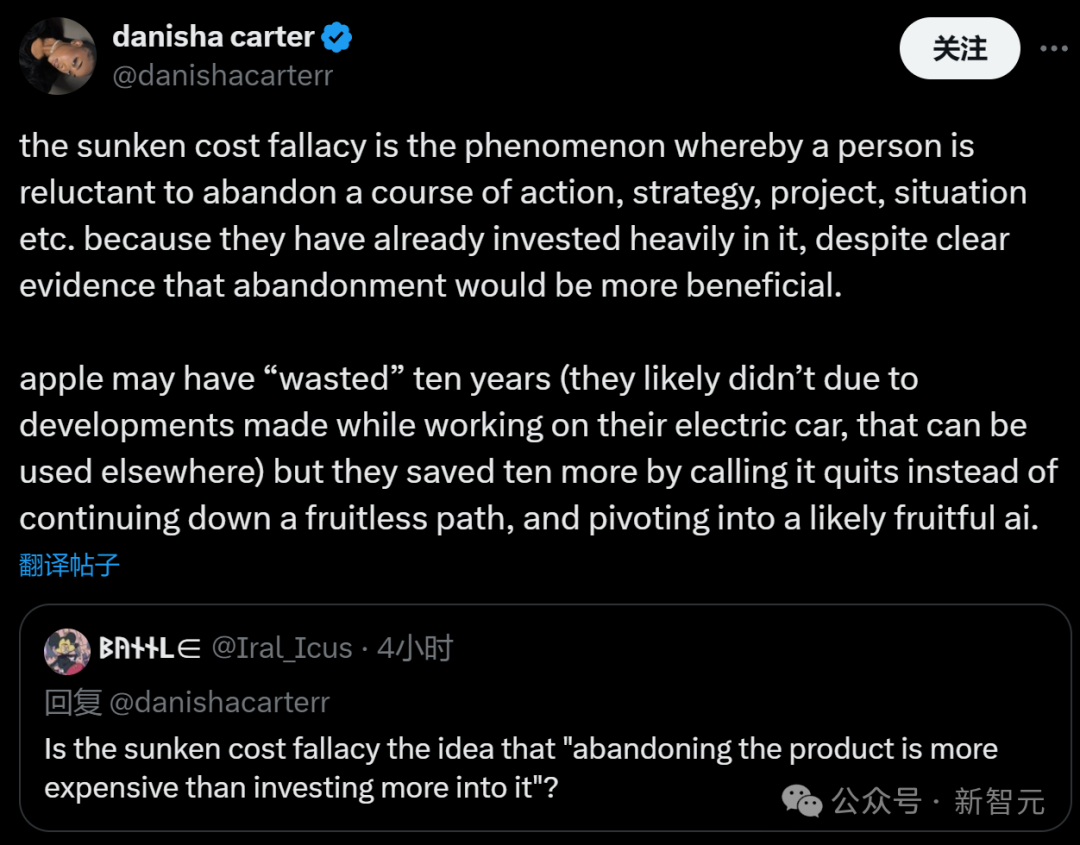
Task: Open the BATTLE user's avatar in quoted post
Action: pyautogui.click(x=67, y=651)
